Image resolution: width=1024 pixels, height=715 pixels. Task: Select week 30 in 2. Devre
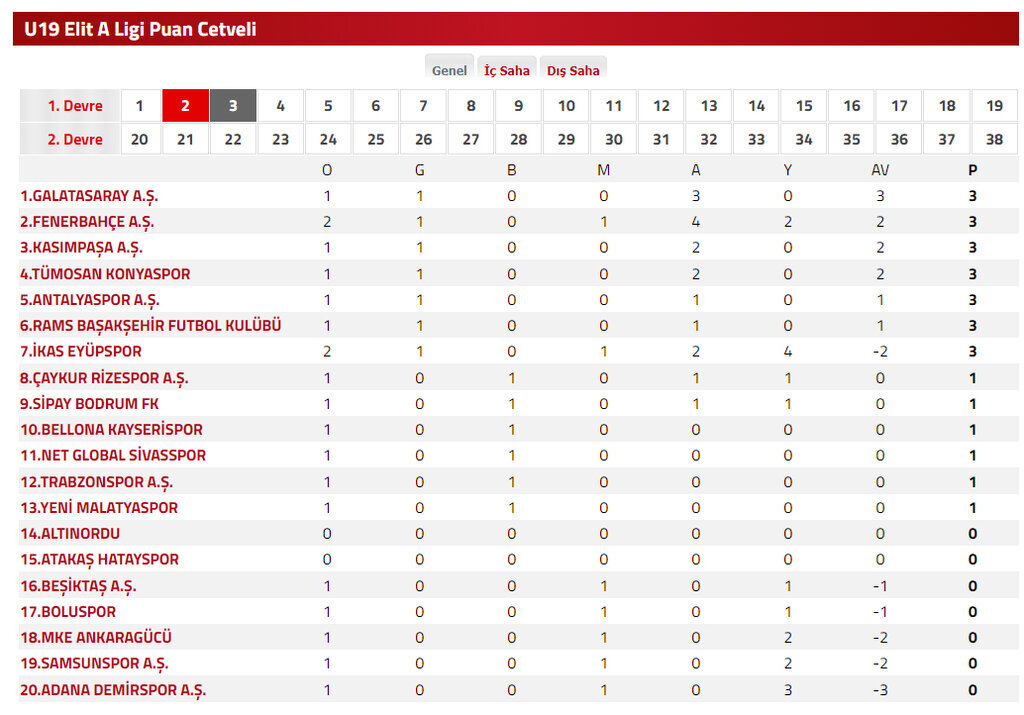pyautogui.click(x=614, y=140)
